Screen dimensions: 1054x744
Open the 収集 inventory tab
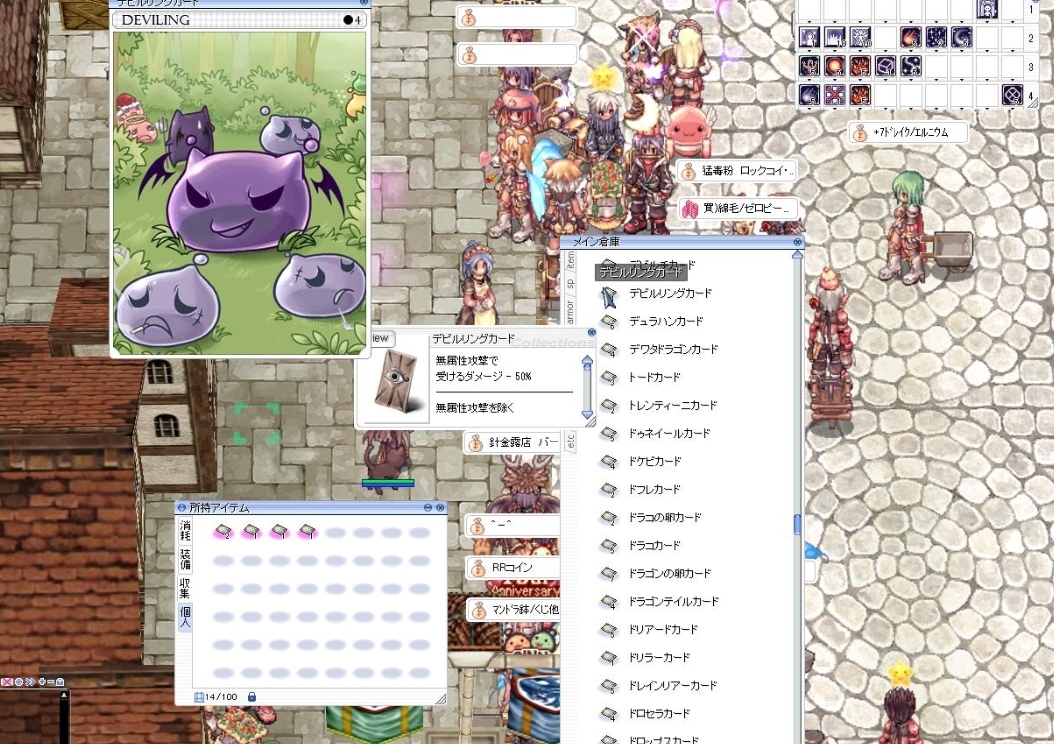(185, 588)
